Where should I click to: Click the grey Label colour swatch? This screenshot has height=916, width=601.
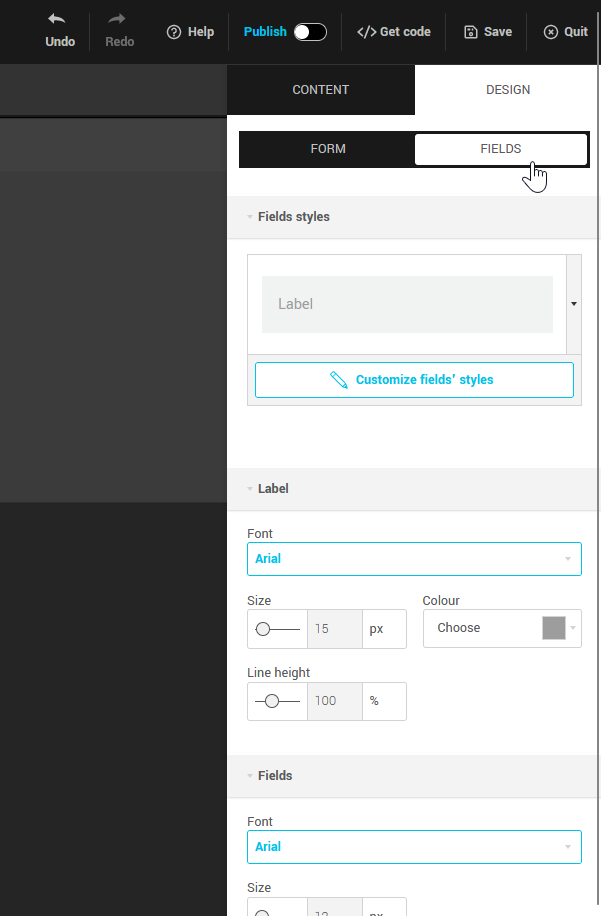(554, 628)
